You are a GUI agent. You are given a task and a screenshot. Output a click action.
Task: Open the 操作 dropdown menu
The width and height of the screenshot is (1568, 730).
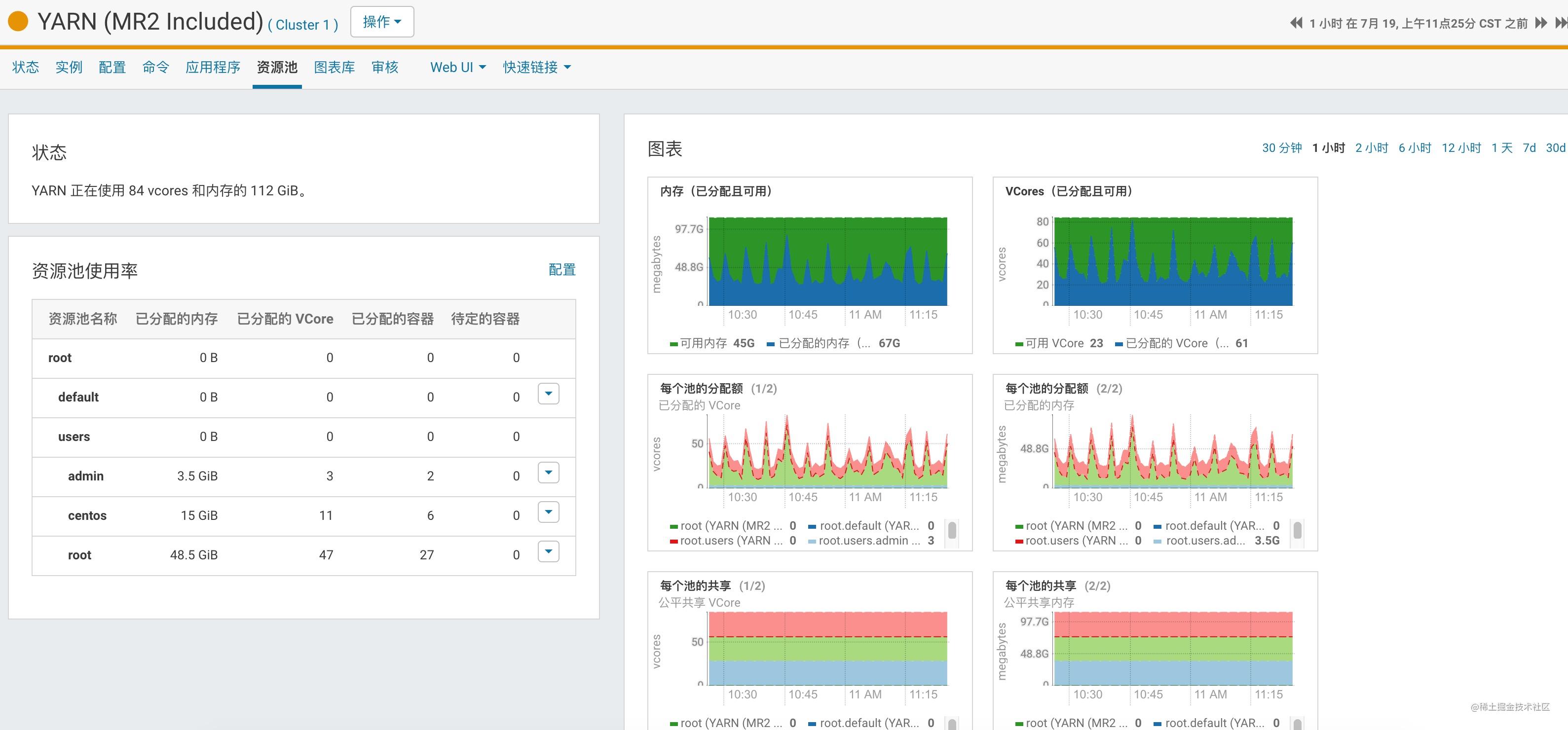point(382,21)
